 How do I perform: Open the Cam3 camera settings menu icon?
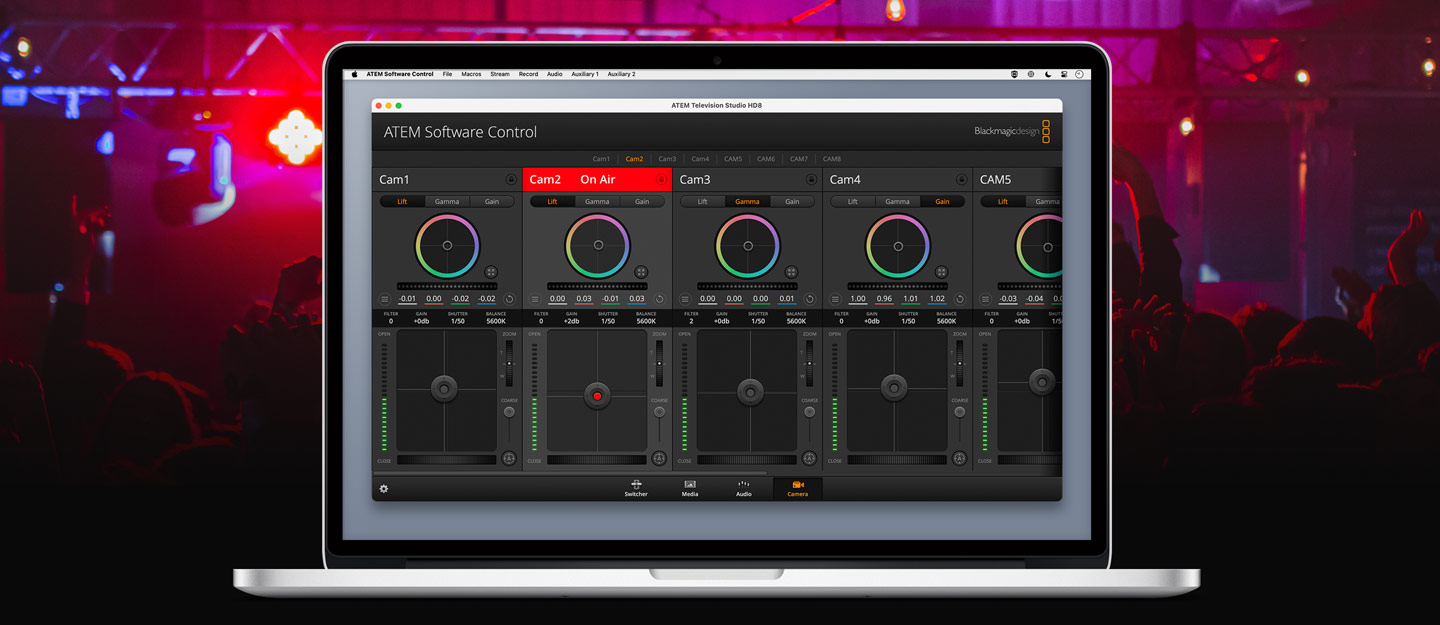pyautogui.click(x=684, y=299)
